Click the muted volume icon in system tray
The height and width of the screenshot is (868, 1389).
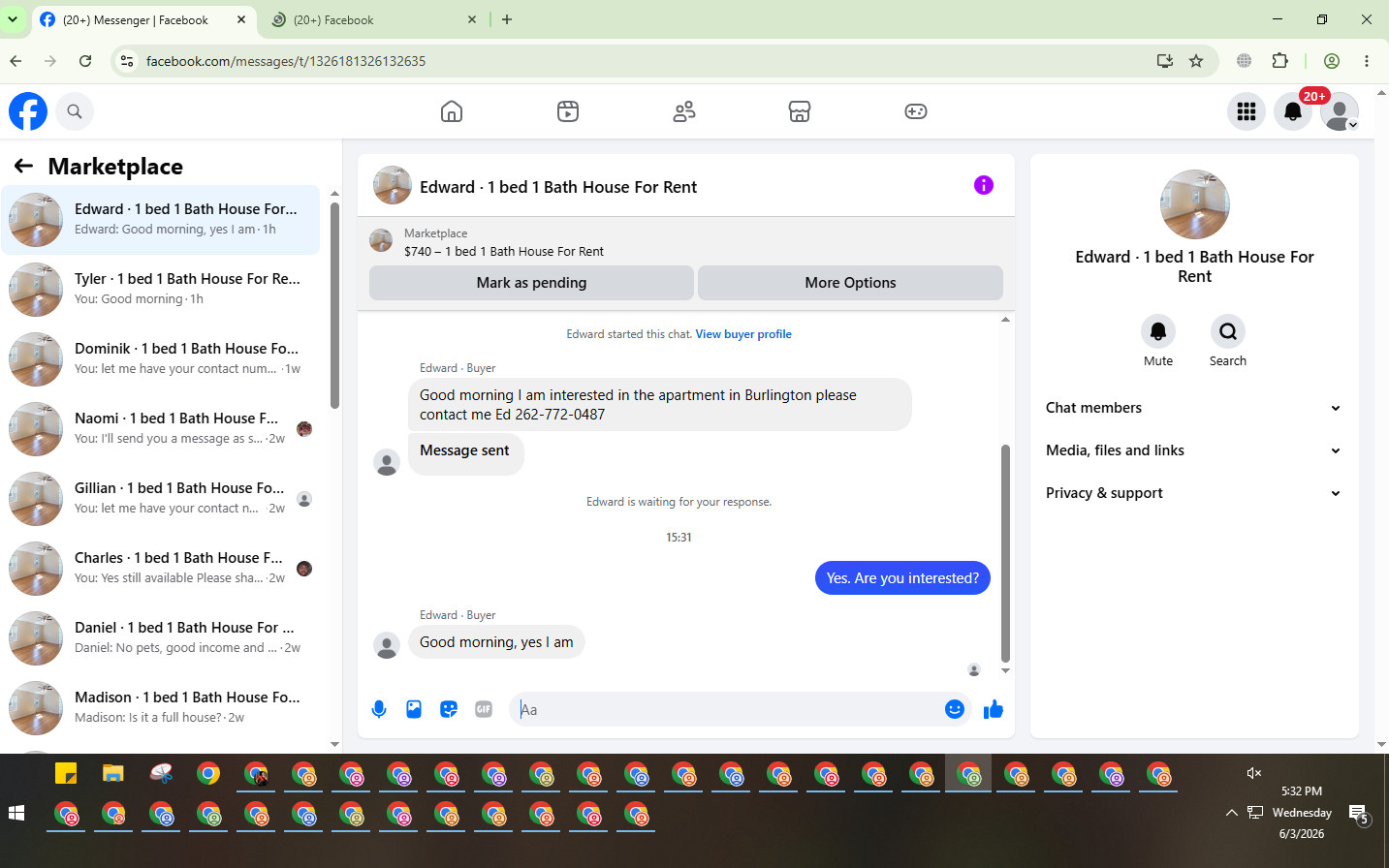pos(1253,773)
